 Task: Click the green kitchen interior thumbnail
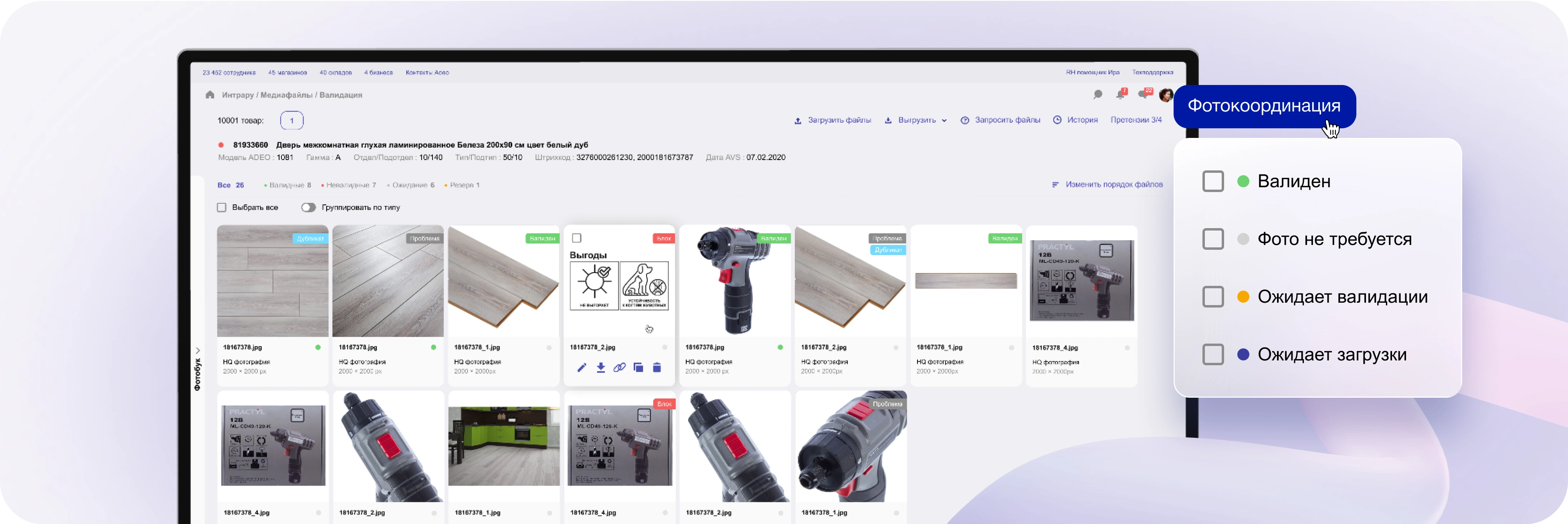tap(503, 446)
